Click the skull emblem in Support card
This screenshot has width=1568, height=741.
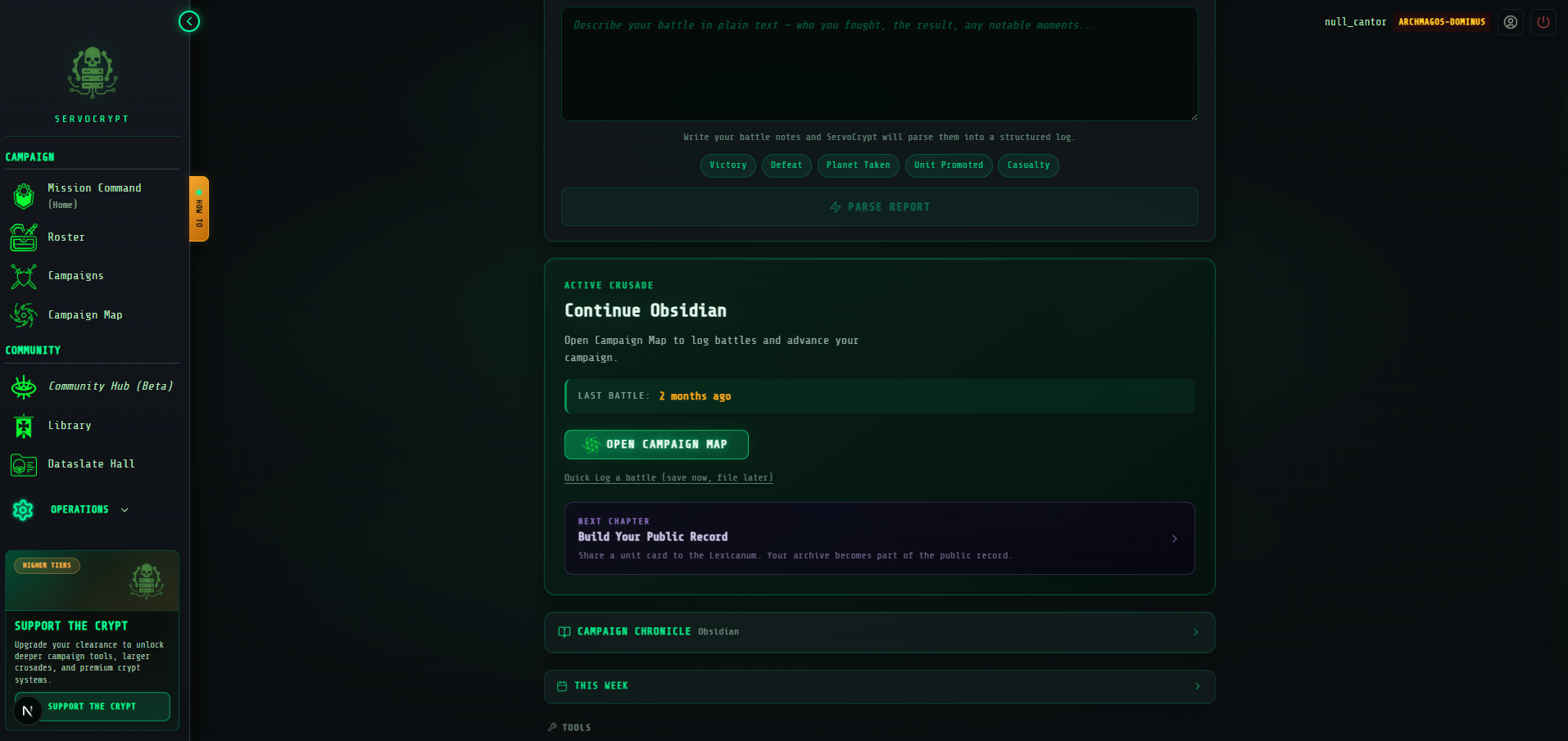[147, 581]
